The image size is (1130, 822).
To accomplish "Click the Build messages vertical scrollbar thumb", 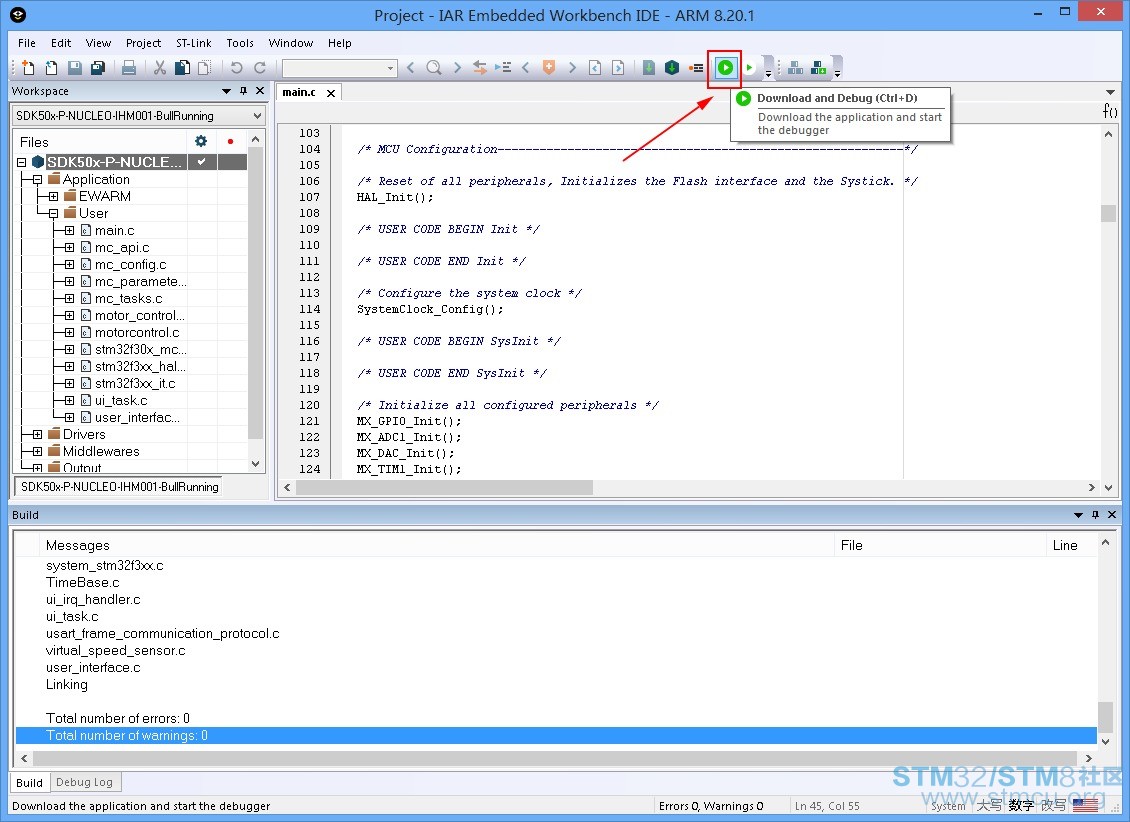I will click(1105, 716).
